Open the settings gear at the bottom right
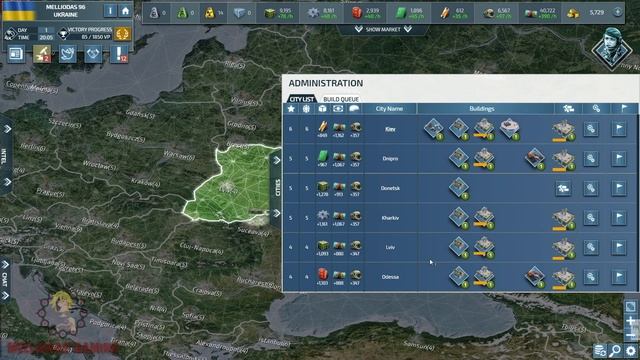Screen dimensions: 640x360 click(x=631, y=350)
